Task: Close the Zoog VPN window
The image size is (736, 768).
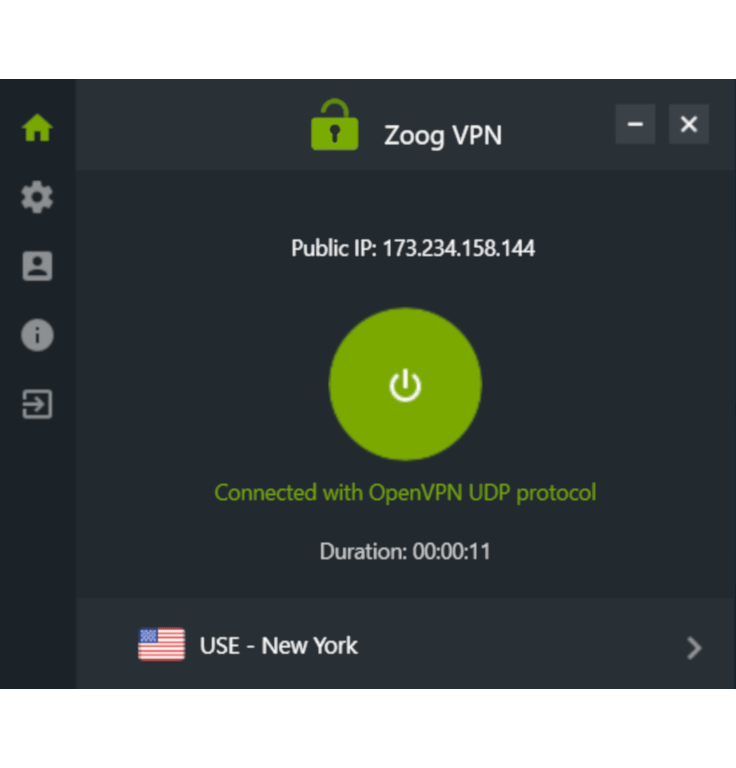Action: [x=689, y=124]
